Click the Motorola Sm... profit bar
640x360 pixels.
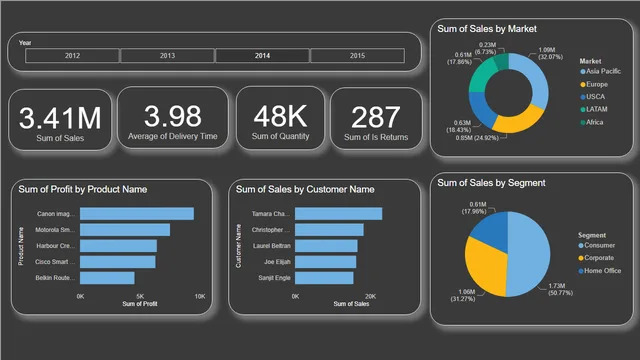(125, 229)
